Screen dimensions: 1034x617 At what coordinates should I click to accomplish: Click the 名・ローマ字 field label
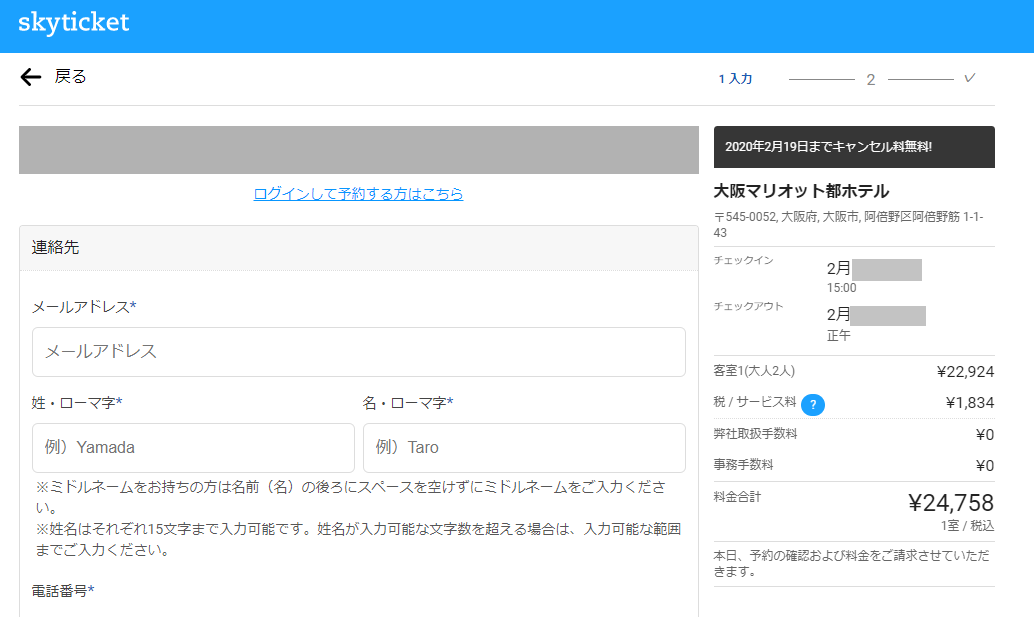coord(408,403)
